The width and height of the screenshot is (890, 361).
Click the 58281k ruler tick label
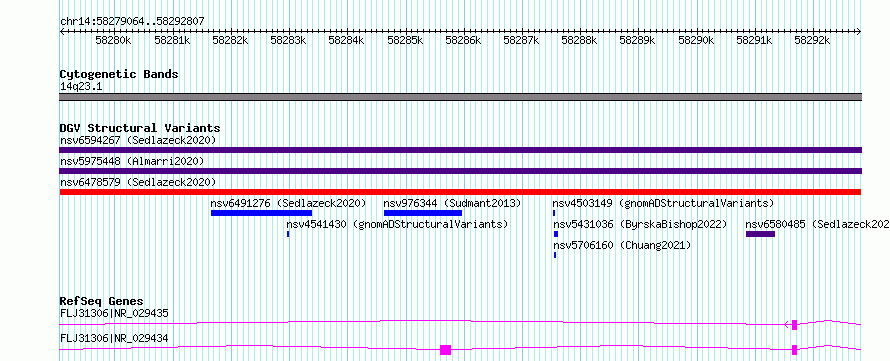tap(172, 41)
